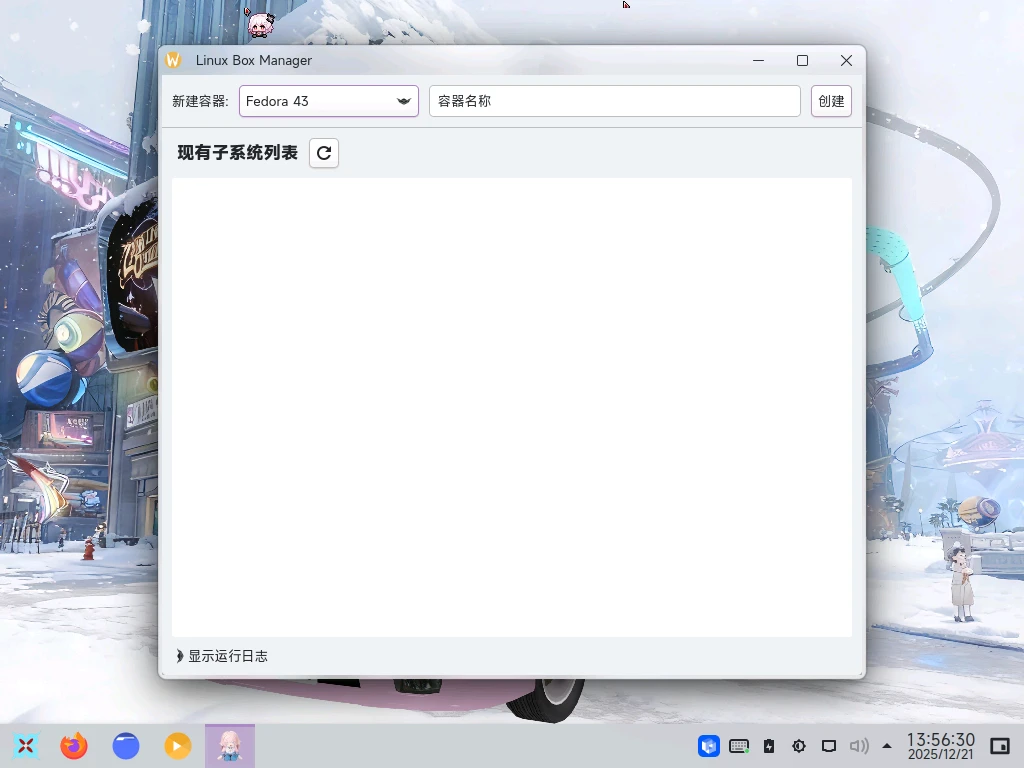
Task: Expand the 显示运行日志 log section
Action: pos(222,656)
